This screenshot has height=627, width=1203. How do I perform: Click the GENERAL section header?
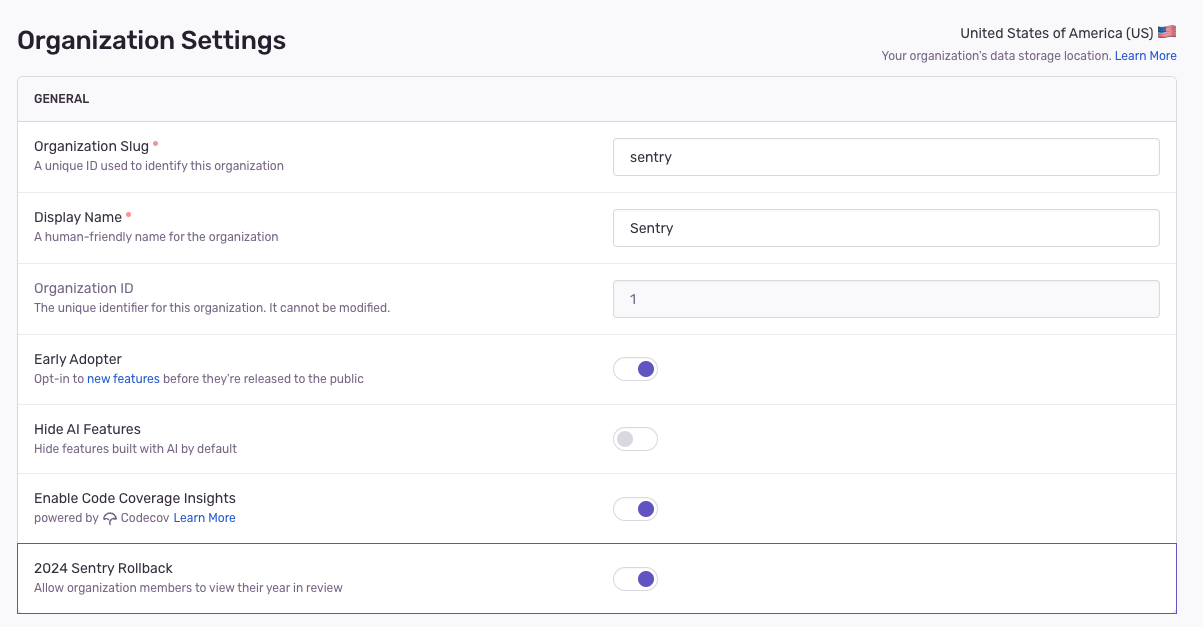coord(62,99)
